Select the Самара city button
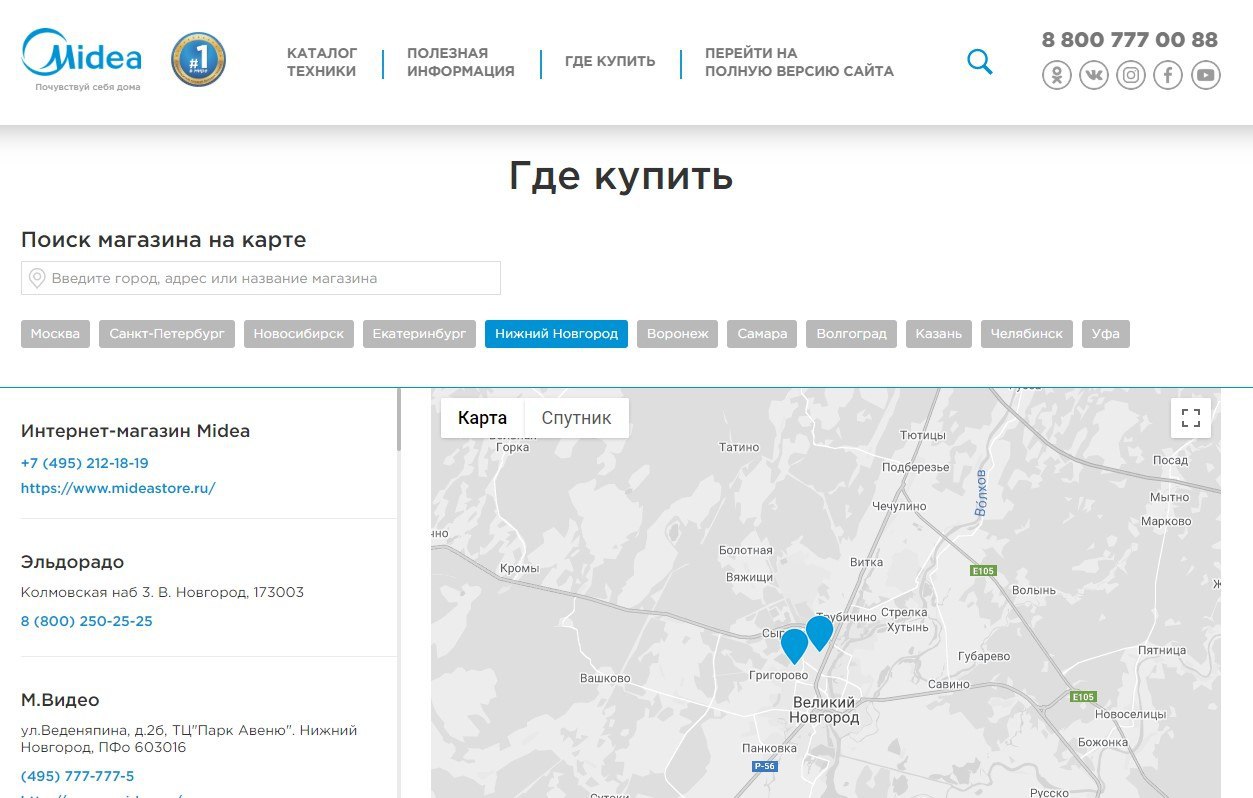 [762, 334]
